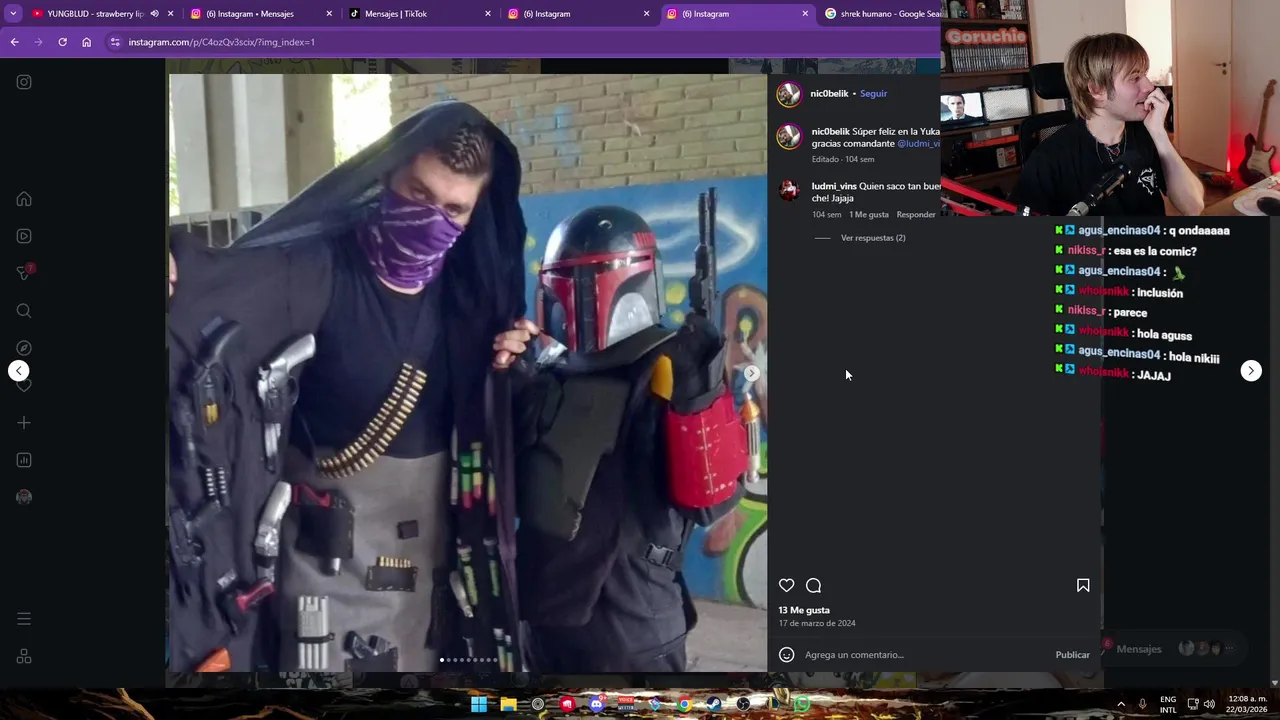Open Search in the Instagram sidebar
The width and height of the screenshot is (1280, 720).
point(24,311)
